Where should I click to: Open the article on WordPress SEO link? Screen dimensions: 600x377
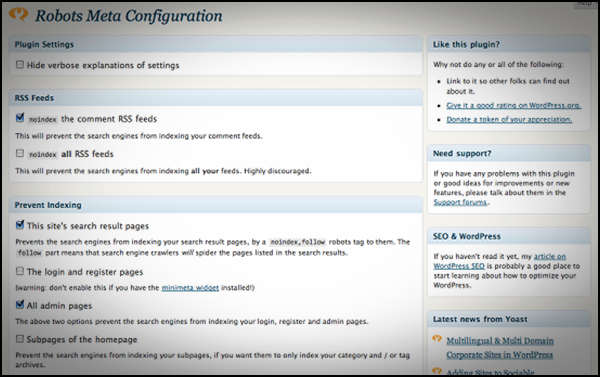499,261
